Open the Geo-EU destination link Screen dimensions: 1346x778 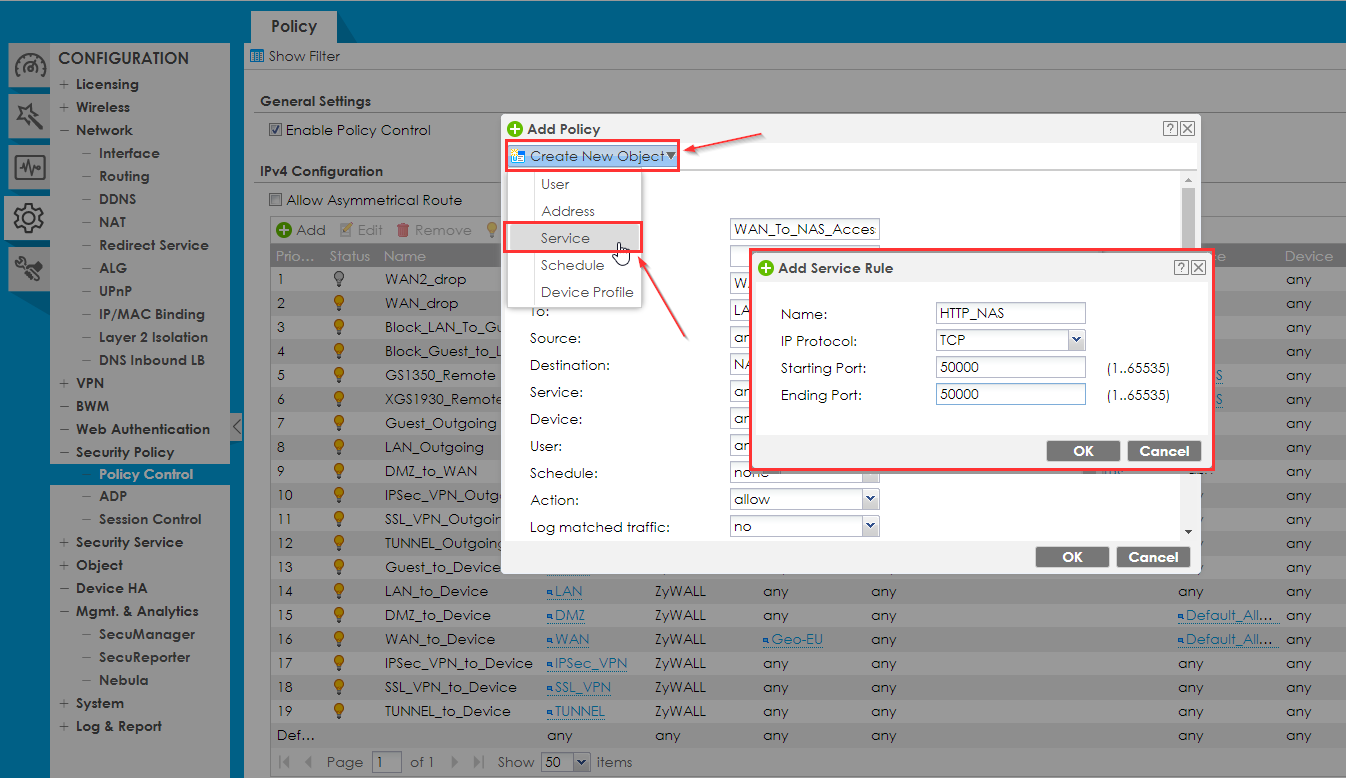click(x=792, y=639)
